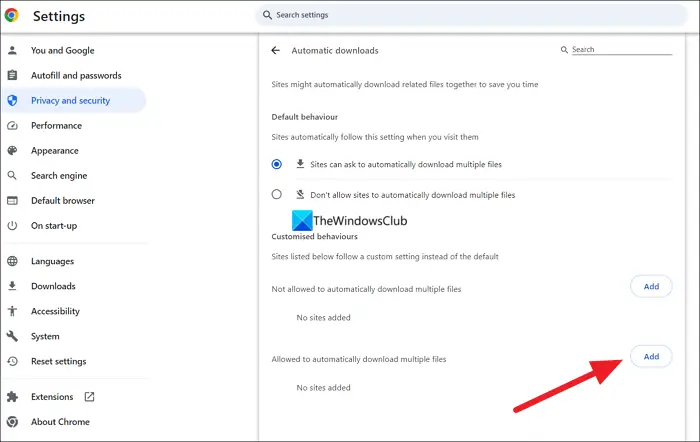
Task: Add site to Allowed to automatically download list
Action: click(x=651, y=356)
